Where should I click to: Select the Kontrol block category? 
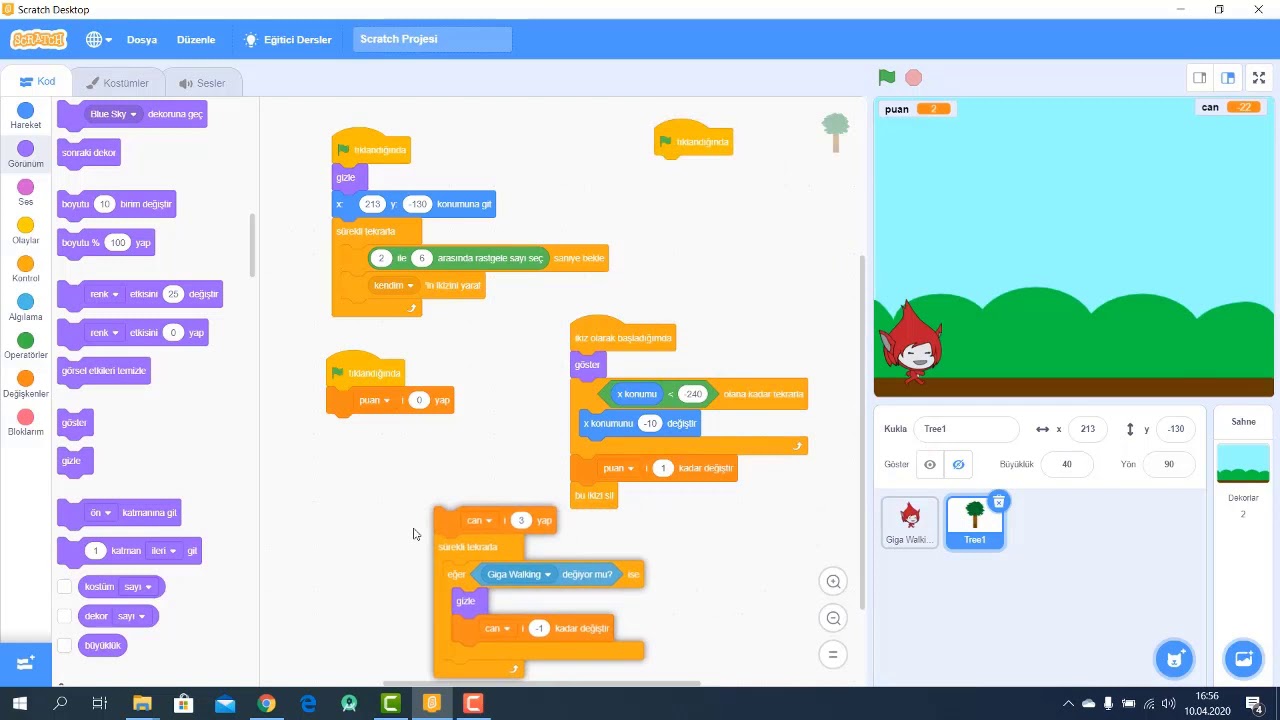coord(26,270)
